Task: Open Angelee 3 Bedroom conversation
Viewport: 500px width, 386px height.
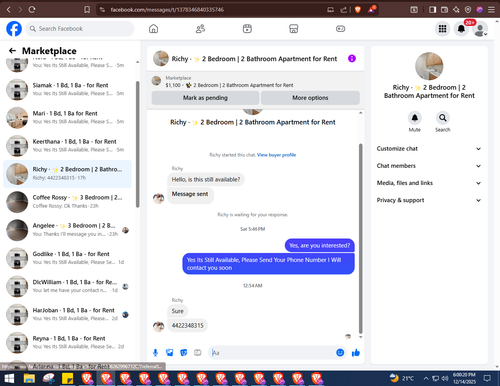Action: 68,230
